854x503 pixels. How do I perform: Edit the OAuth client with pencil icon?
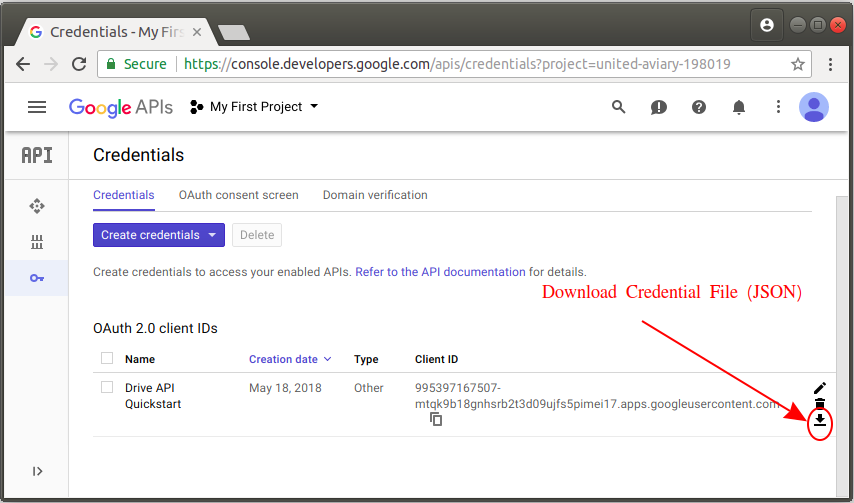click(x=820, y=388)
